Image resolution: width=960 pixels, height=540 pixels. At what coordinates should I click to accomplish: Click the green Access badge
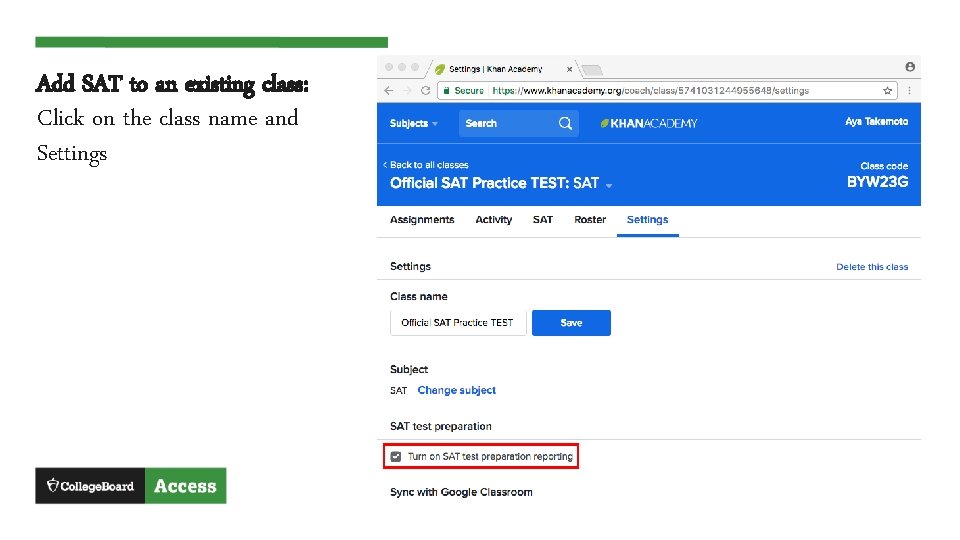(x=186, y=486)
